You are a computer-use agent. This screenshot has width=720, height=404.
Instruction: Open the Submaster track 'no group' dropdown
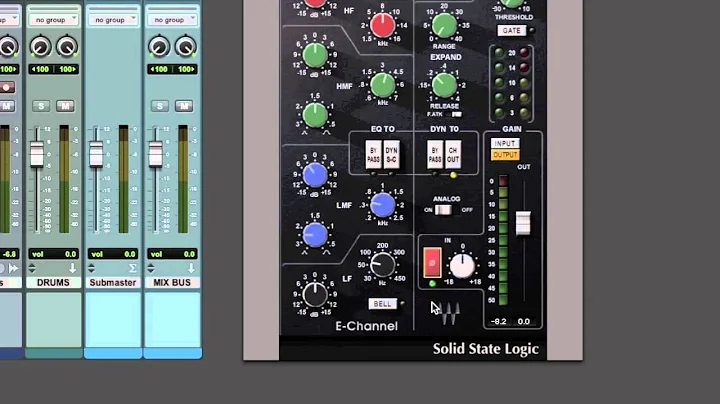[112, 20]
